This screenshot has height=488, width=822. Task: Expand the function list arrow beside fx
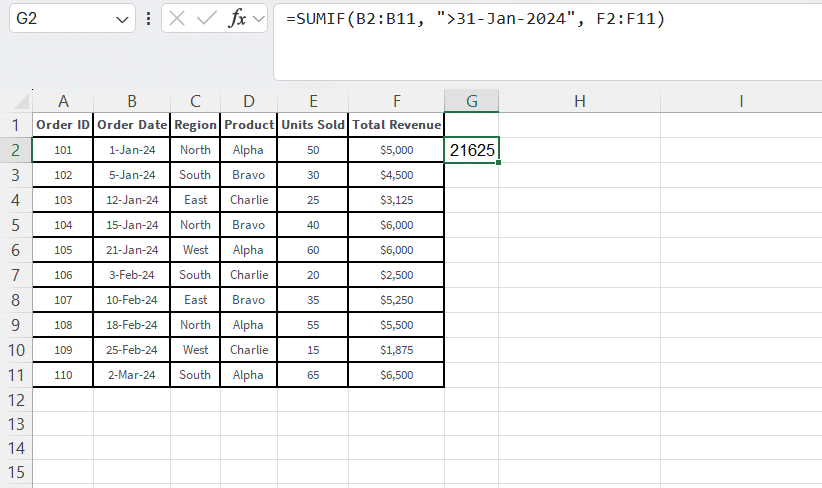click(258, 19)
